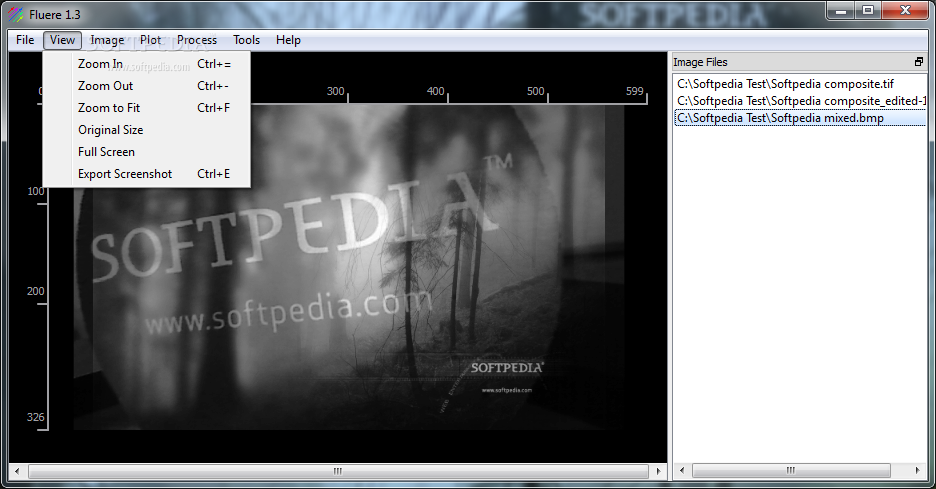Open the Tools menu
This screenshot has height=489, width=936.
(247, 40)
